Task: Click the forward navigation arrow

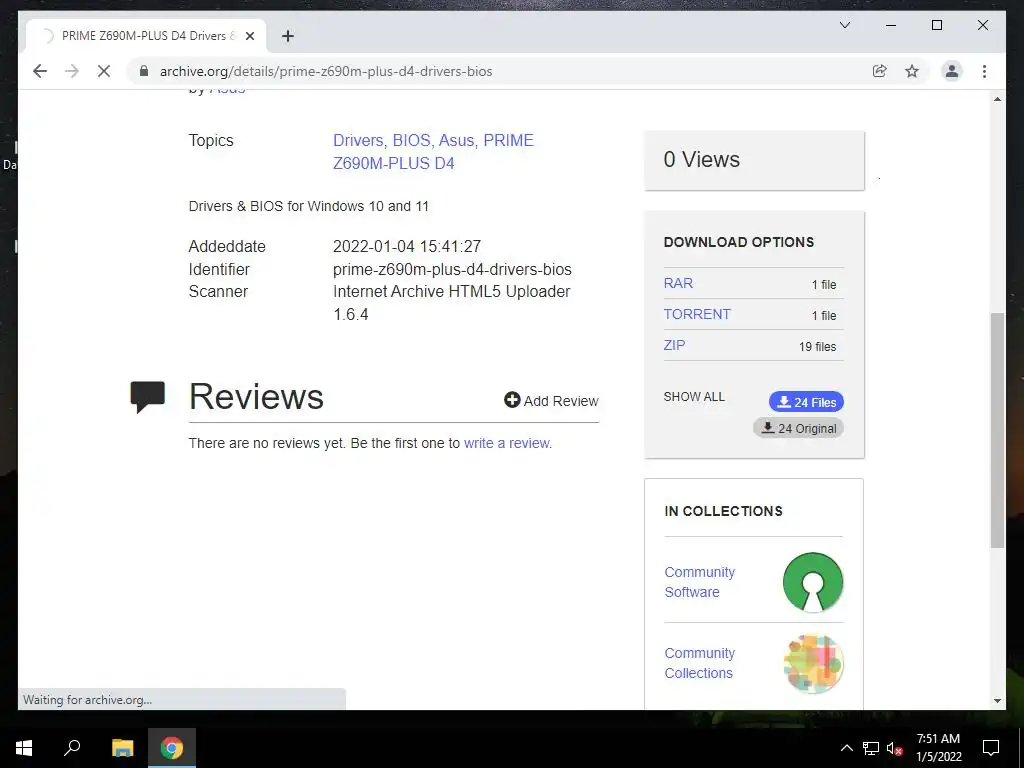Action: coord(72,71)
